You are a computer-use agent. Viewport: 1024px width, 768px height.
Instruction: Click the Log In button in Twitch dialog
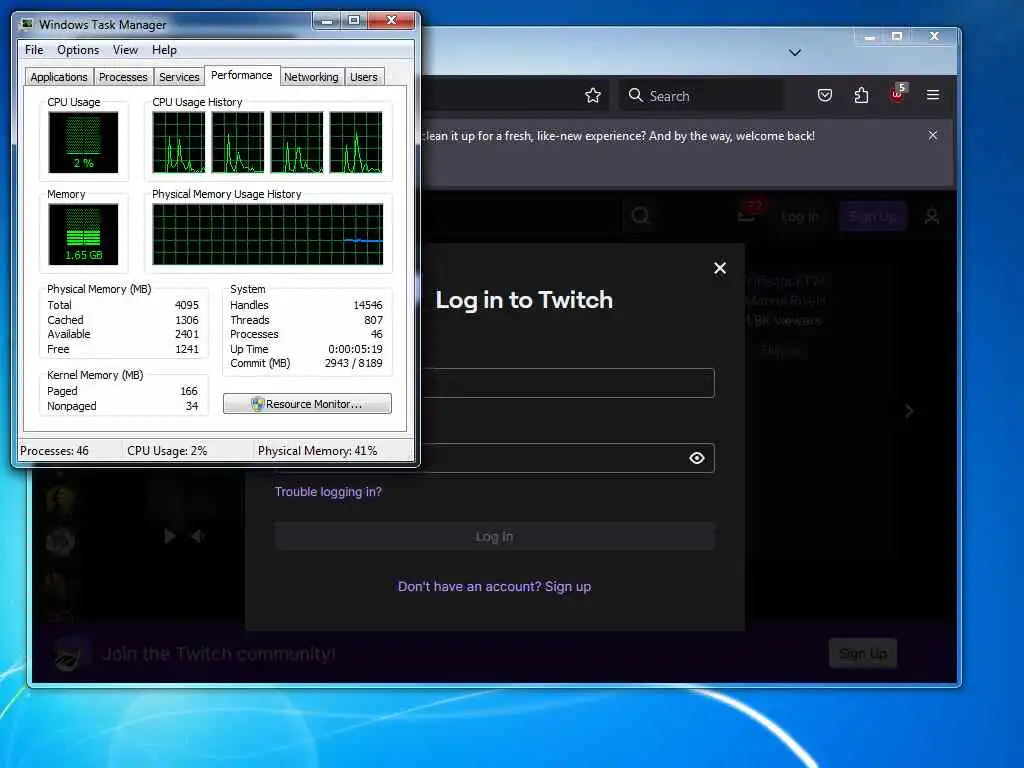(x=494, y=536)
